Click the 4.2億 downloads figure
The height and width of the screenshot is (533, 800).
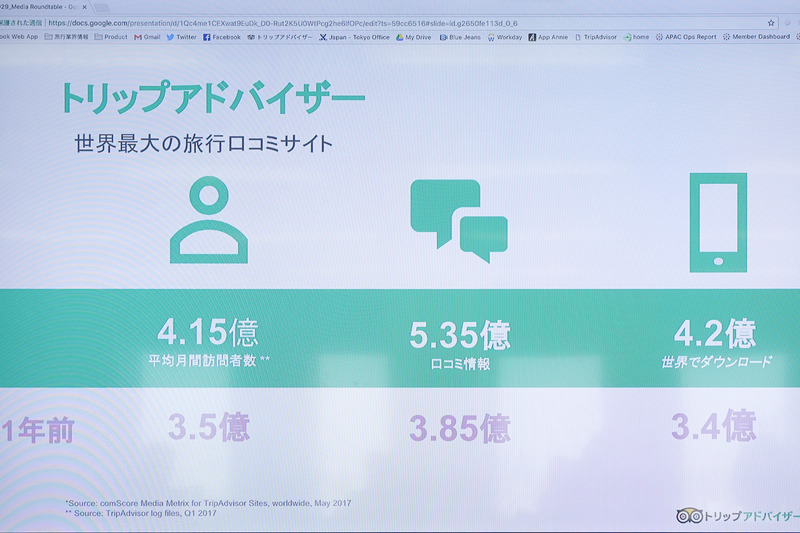pyautogui.click(x=715, y=333)
